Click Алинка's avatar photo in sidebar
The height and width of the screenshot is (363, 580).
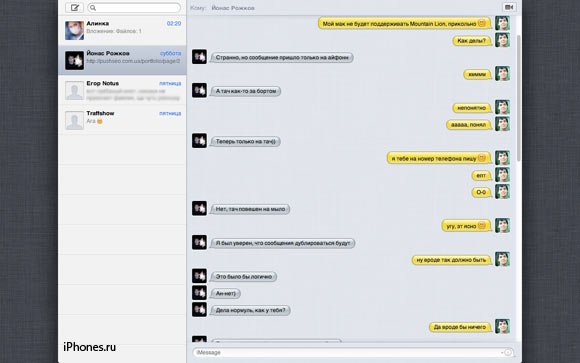click(x=74, y=30)
